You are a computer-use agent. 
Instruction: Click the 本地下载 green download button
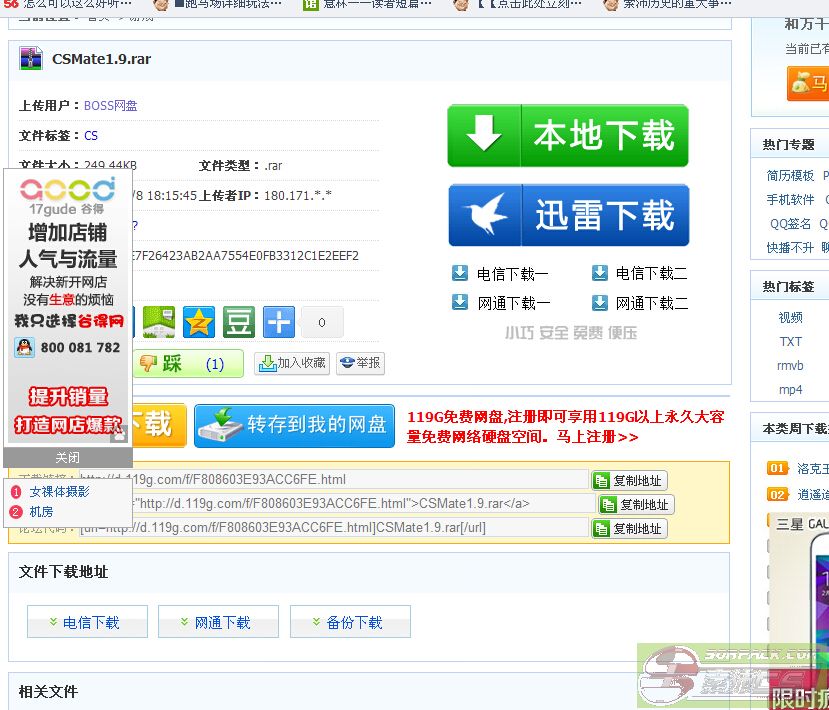pyautogui.click(x=568, y=136)
